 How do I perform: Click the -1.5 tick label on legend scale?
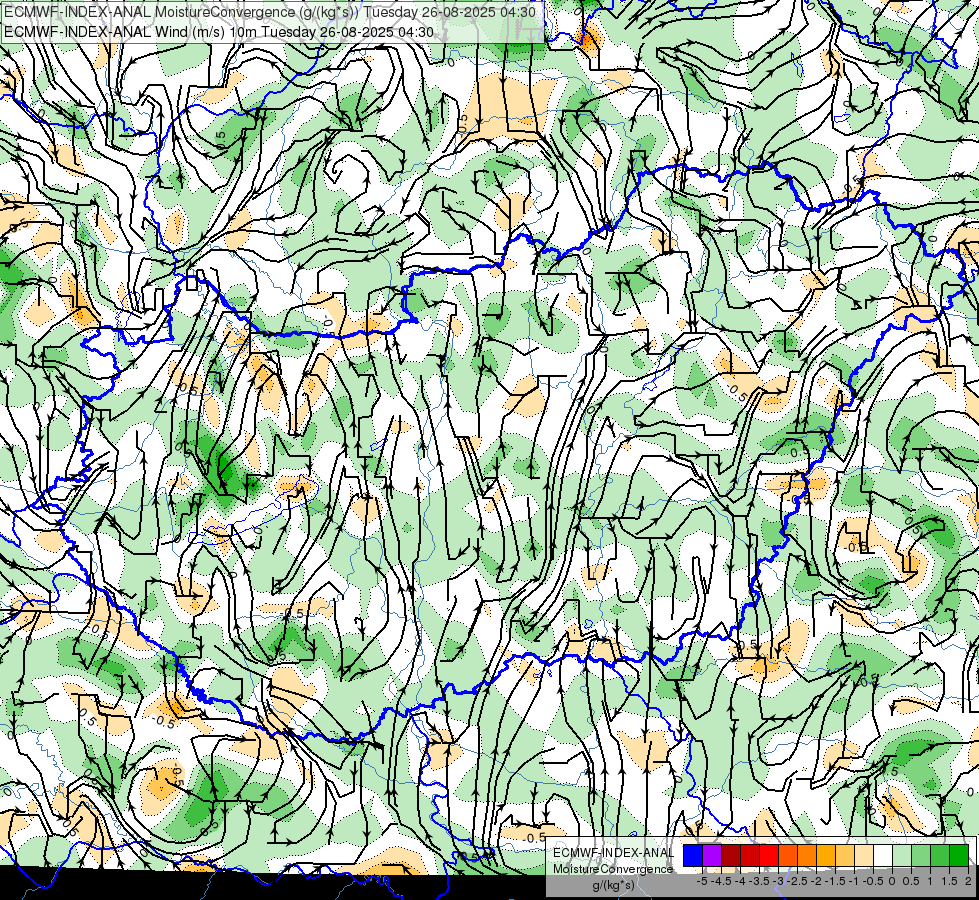[835, 881]
